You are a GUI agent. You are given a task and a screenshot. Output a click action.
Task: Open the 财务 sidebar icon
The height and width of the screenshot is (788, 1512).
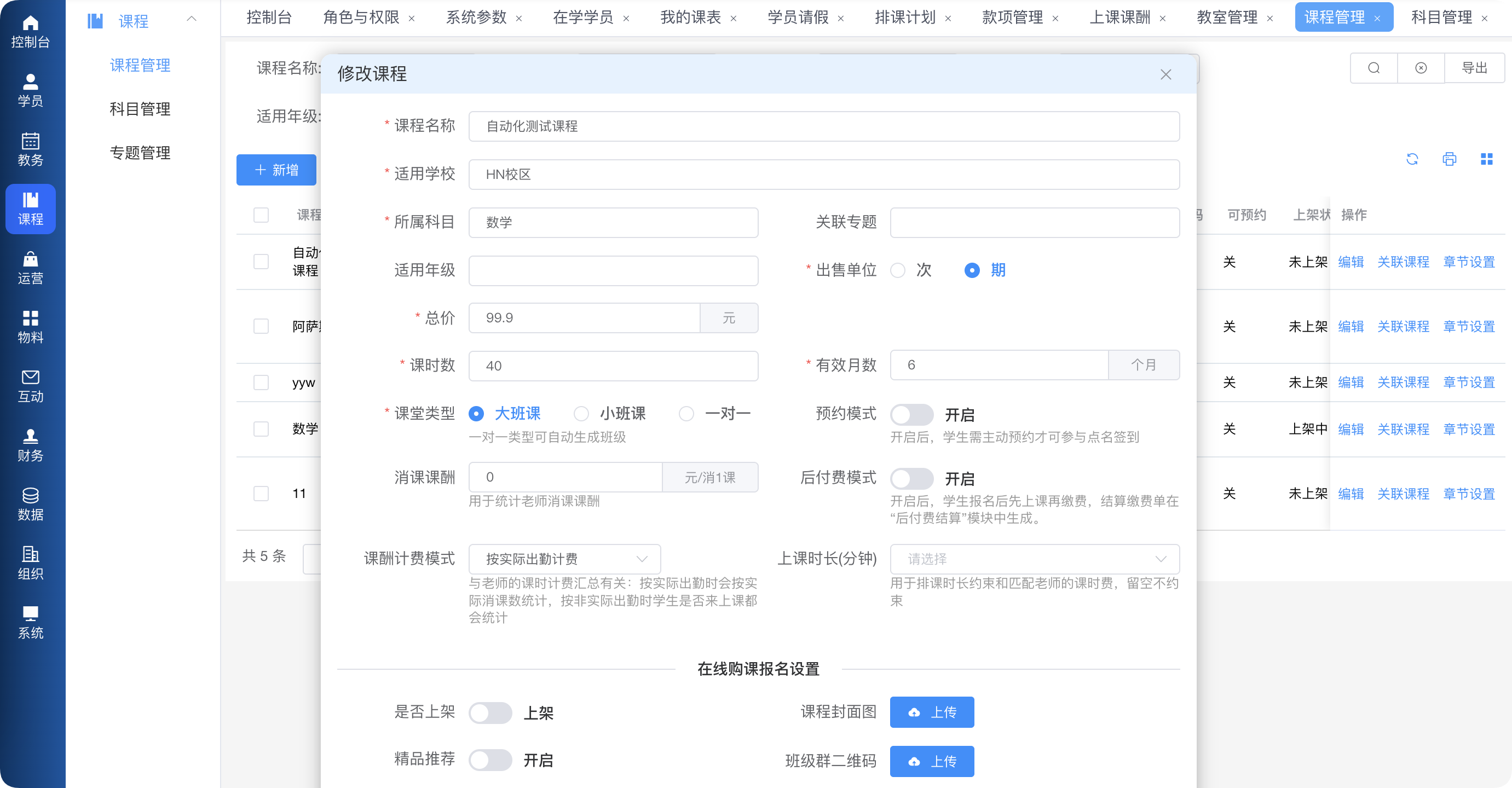(30, 444)
